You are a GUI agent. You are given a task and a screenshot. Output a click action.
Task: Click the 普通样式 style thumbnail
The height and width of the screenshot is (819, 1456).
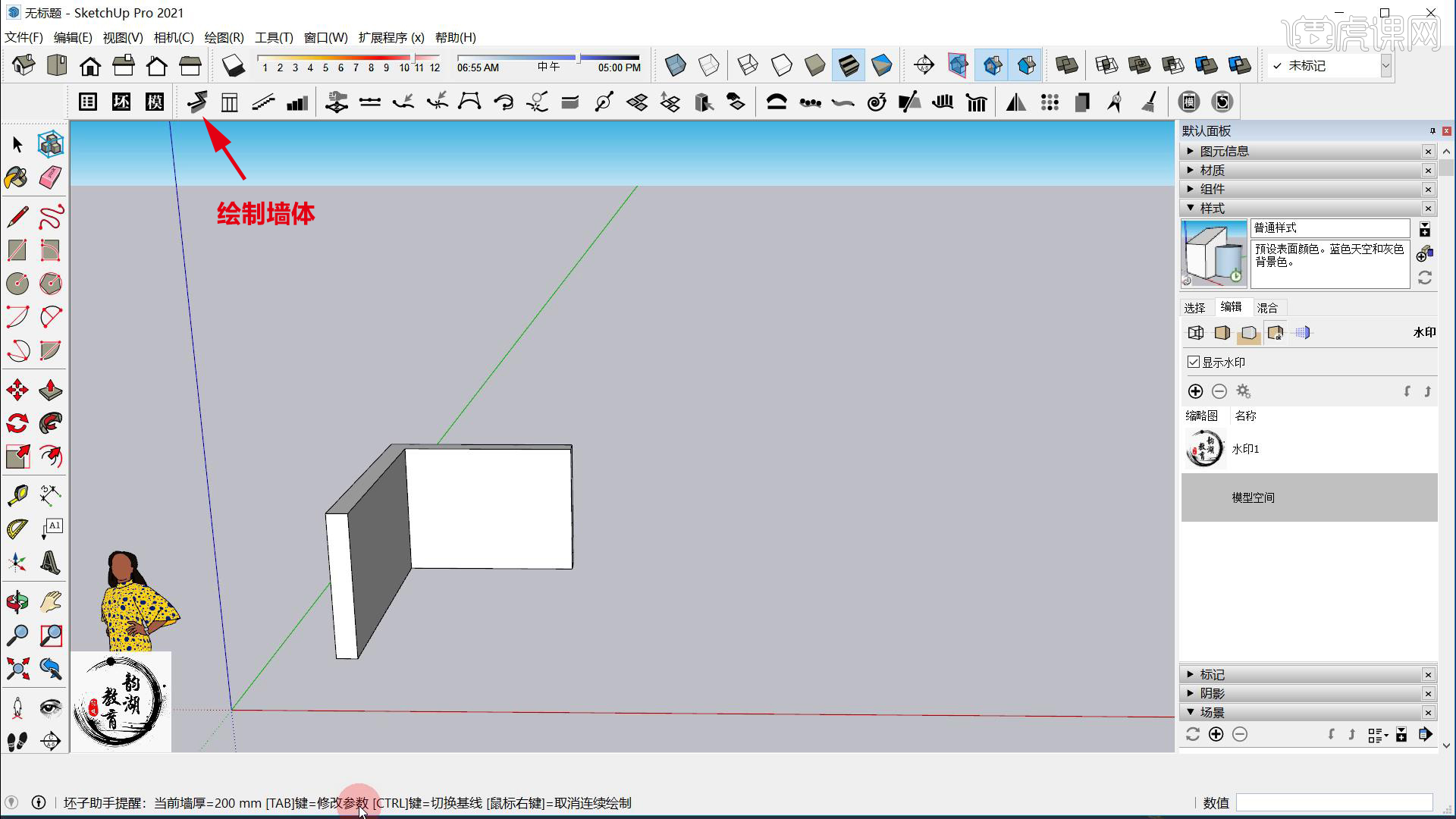click(x=1214, y=253)
